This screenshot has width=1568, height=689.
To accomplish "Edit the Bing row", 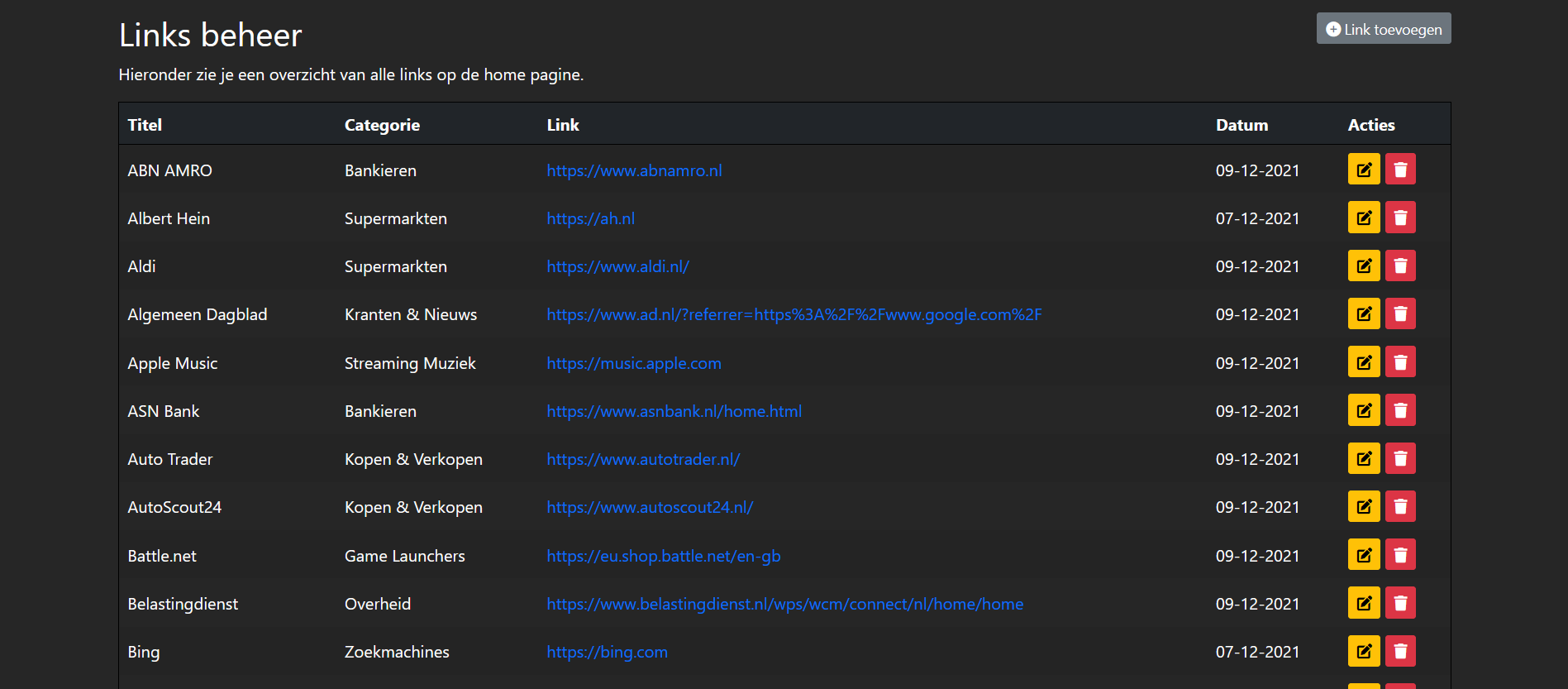I will point(1364,651).
